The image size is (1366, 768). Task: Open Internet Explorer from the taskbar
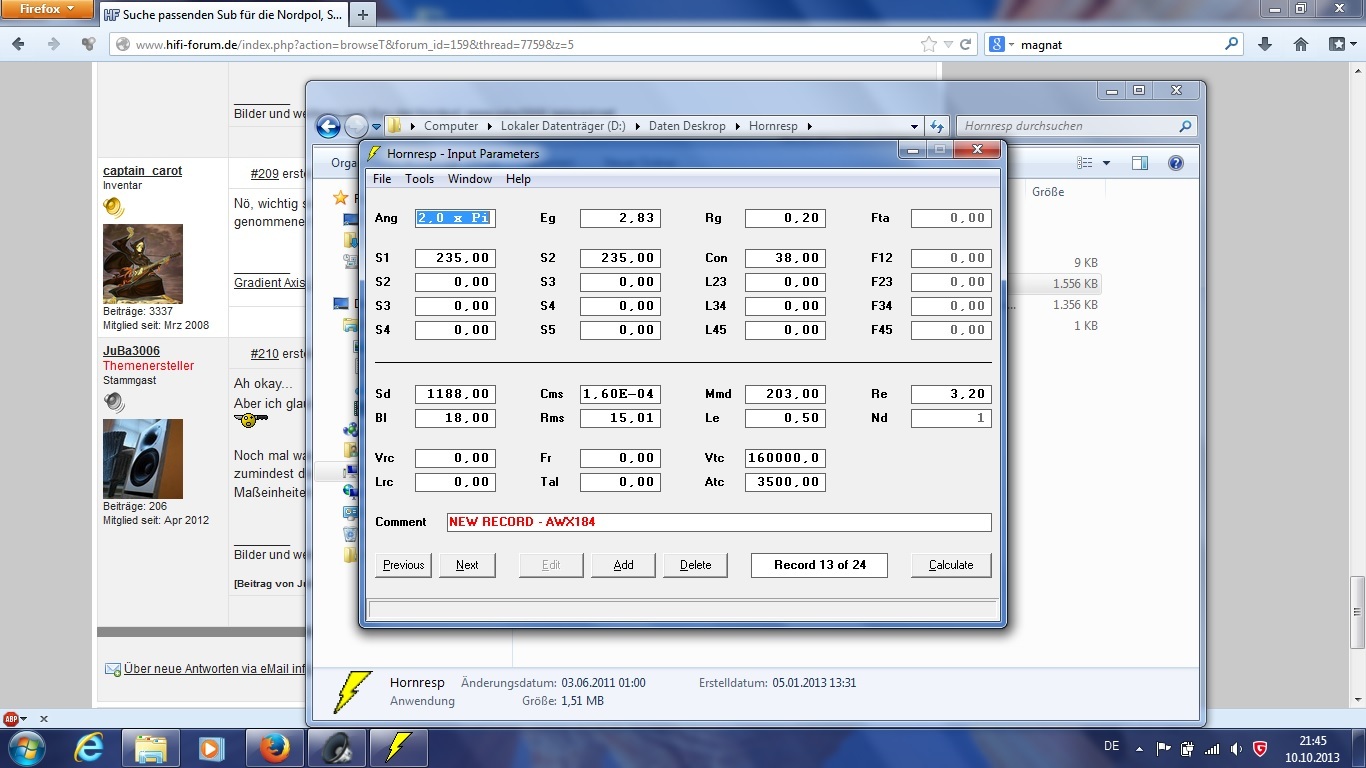[89, 748]
